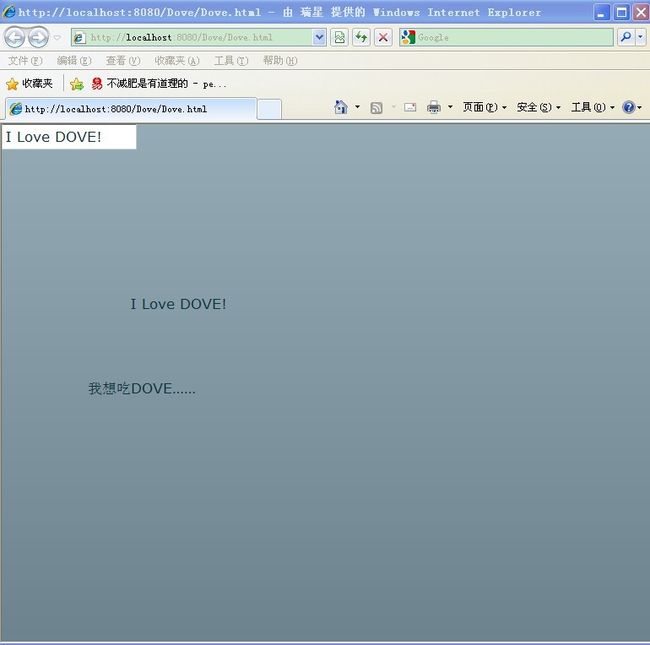
Task: Minimize the Internet Explorer window
Action: (x=601, y=12)
